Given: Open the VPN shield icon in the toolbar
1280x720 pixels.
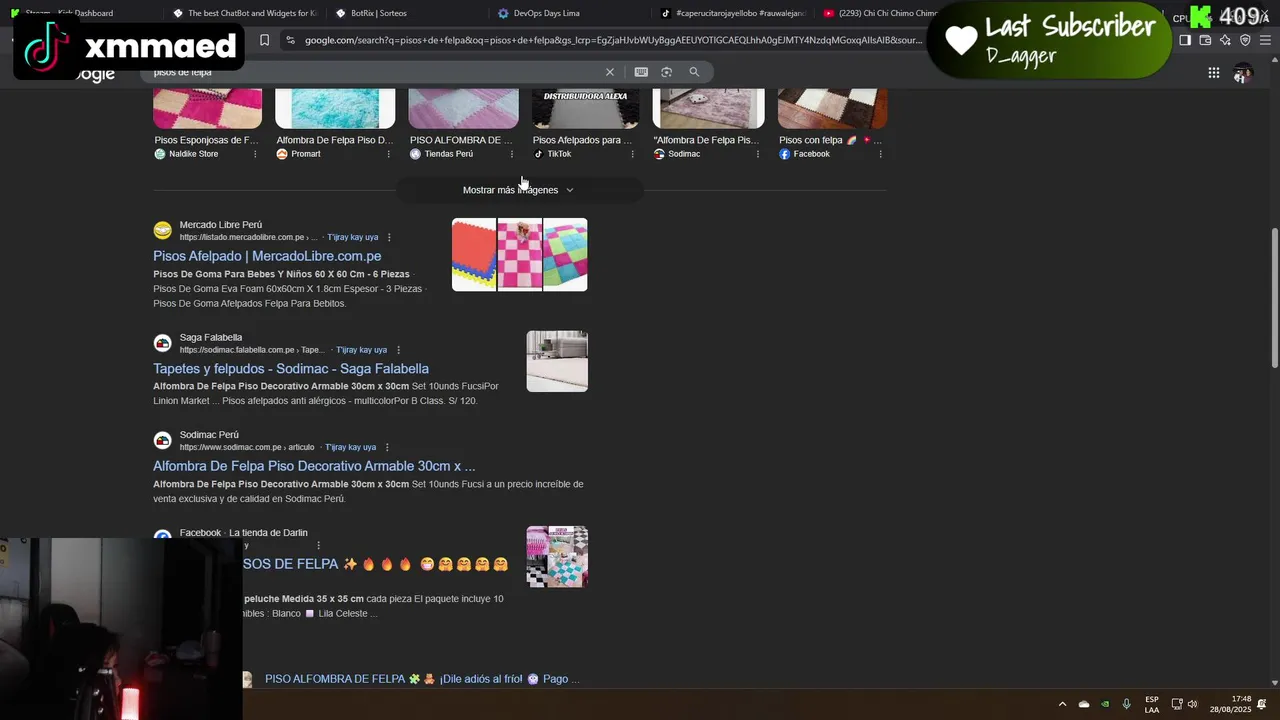Looking at the screenshot, I should coord(1245,40).
